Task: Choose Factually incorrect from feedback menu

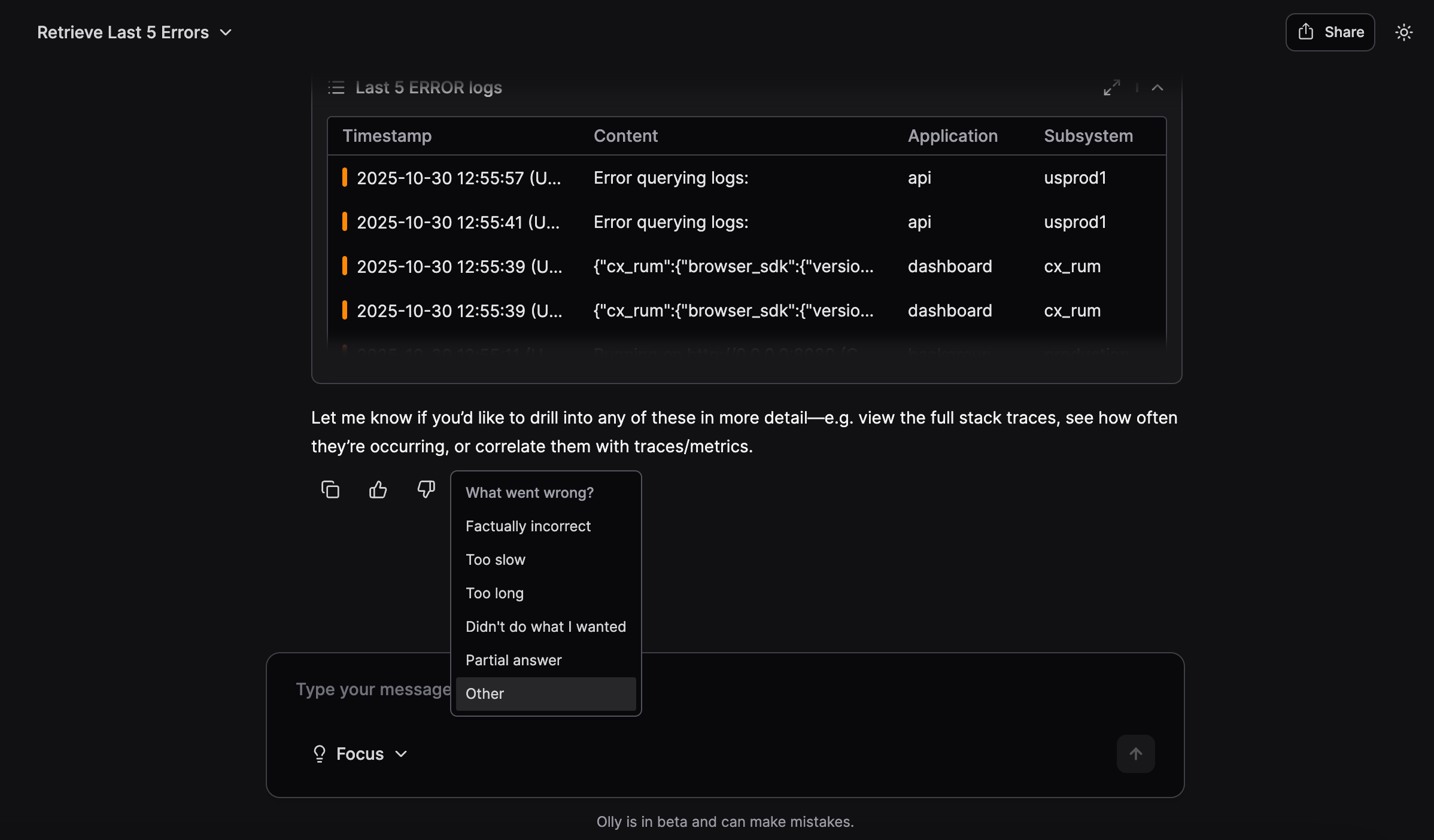Action: coord(528,526)
